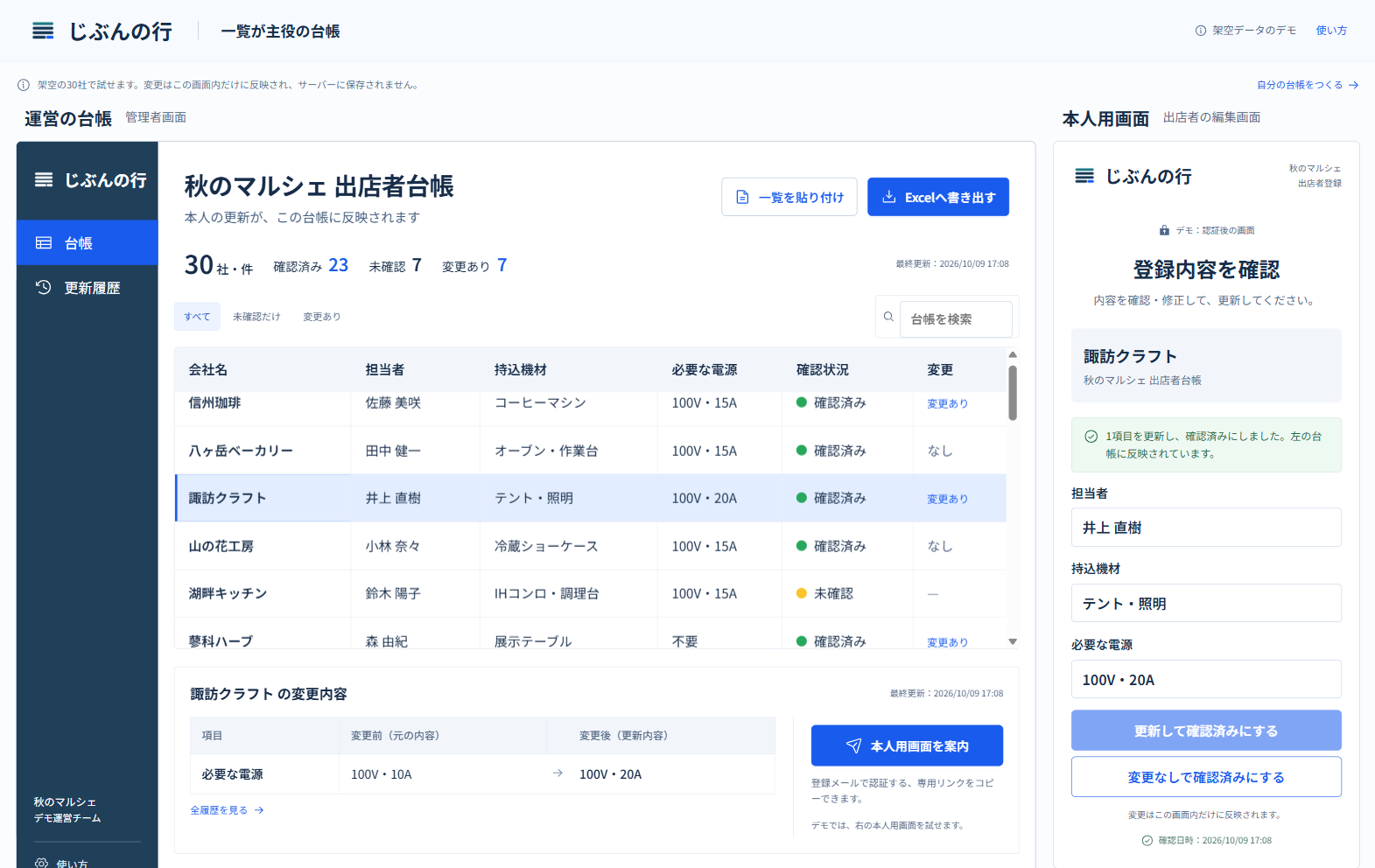Click the download icon on Excel button

click(888, 197)
